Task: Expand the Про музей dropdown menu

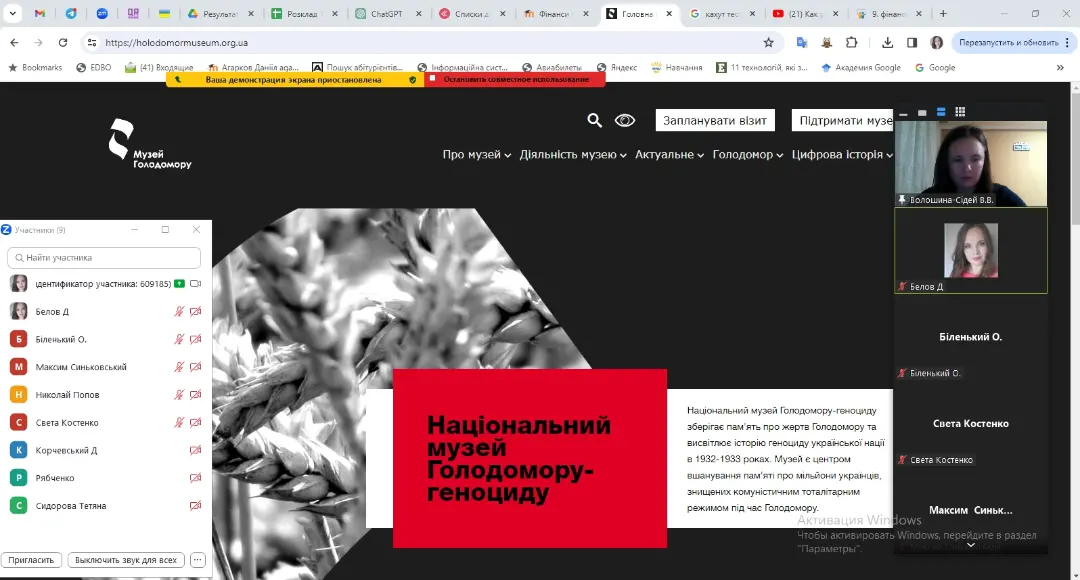Action: tap(476, 155)
